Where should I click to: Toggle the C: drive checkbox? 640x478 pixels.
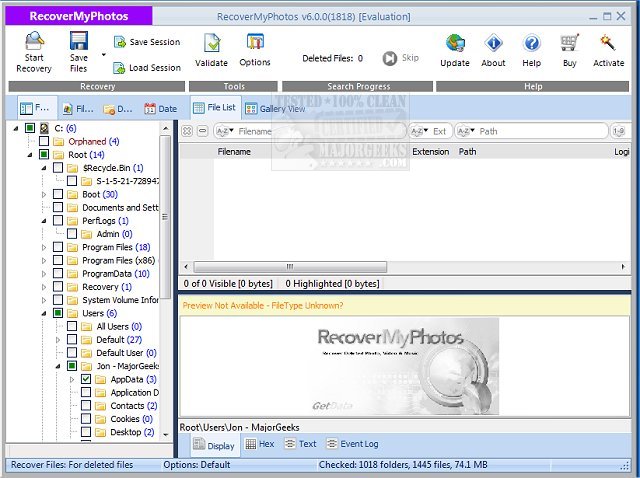click(x=30, y=128)
